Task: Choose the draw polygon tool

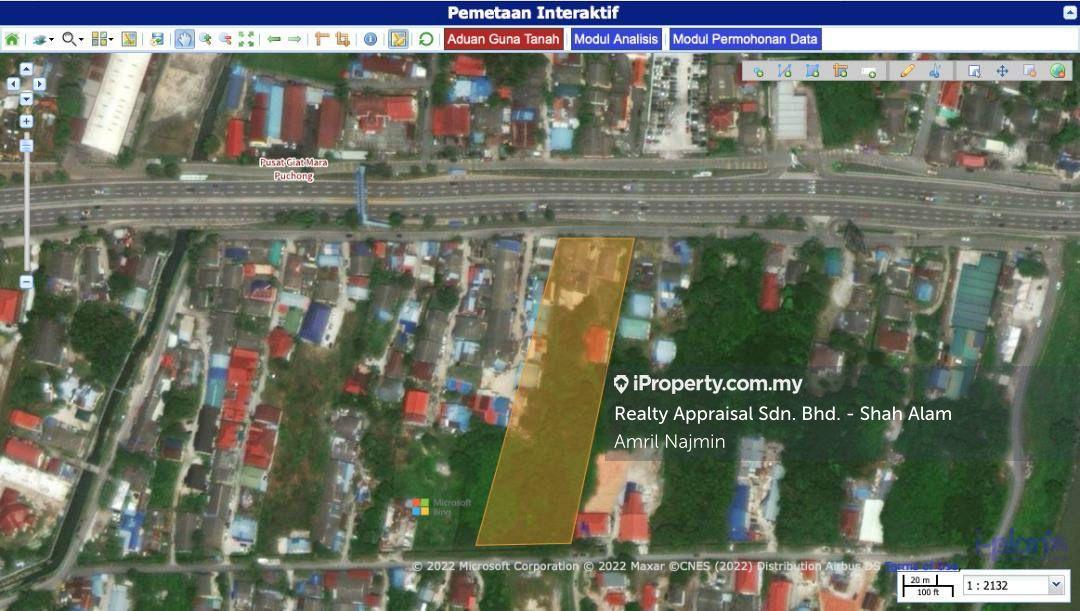Action: (x=812, y=71)
